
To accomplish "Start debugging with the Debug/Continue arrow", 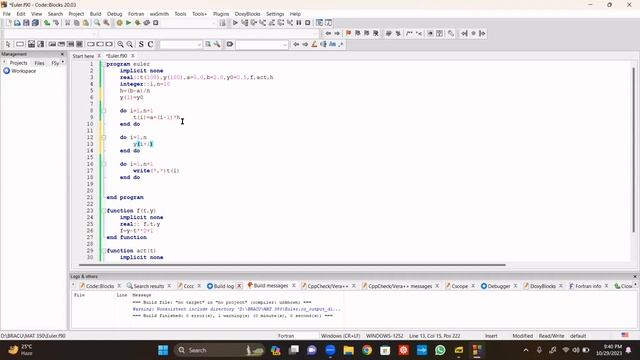I will tap(235, 23).
